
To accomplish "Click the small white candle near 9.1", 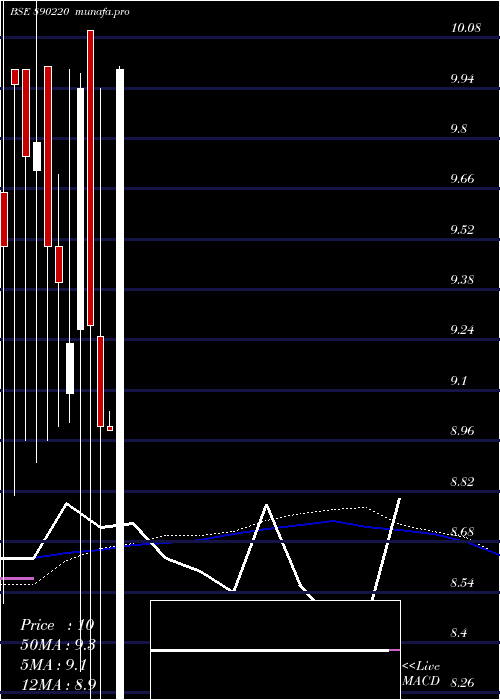I will [x=70, y=368].
